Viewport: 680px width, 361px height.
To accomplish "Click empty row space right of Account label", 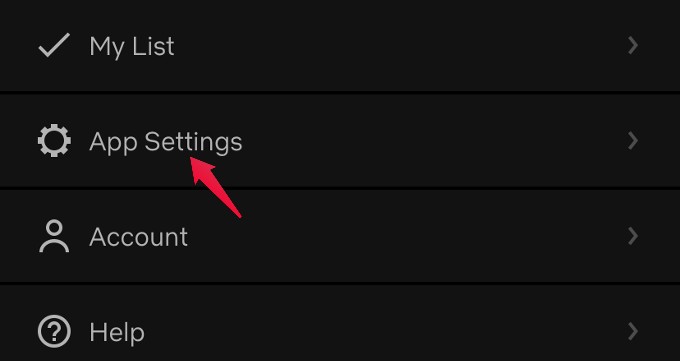I will (x=408, y=236).
